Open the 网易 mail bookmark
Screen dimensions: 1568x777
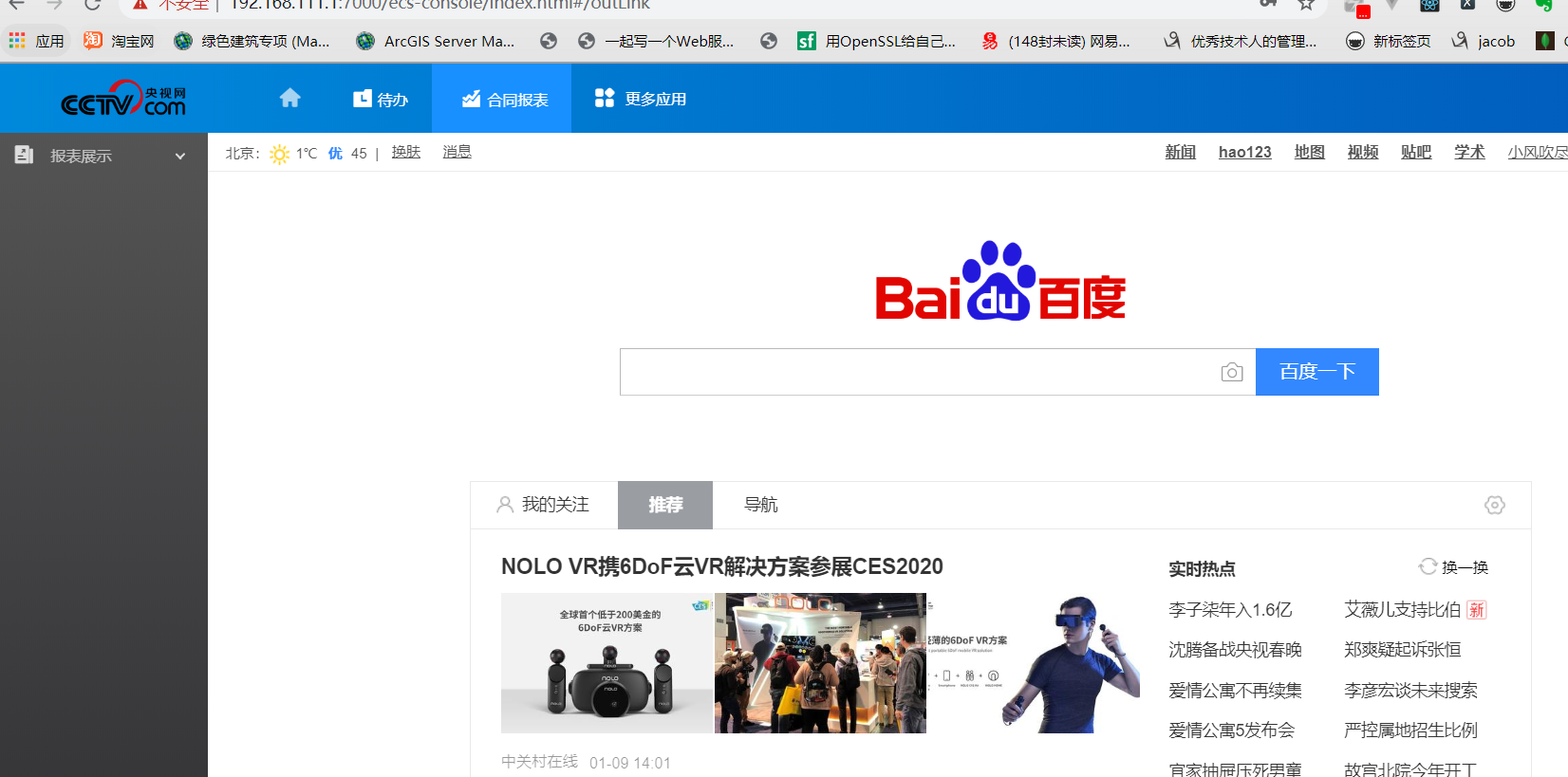[1055, 41]
